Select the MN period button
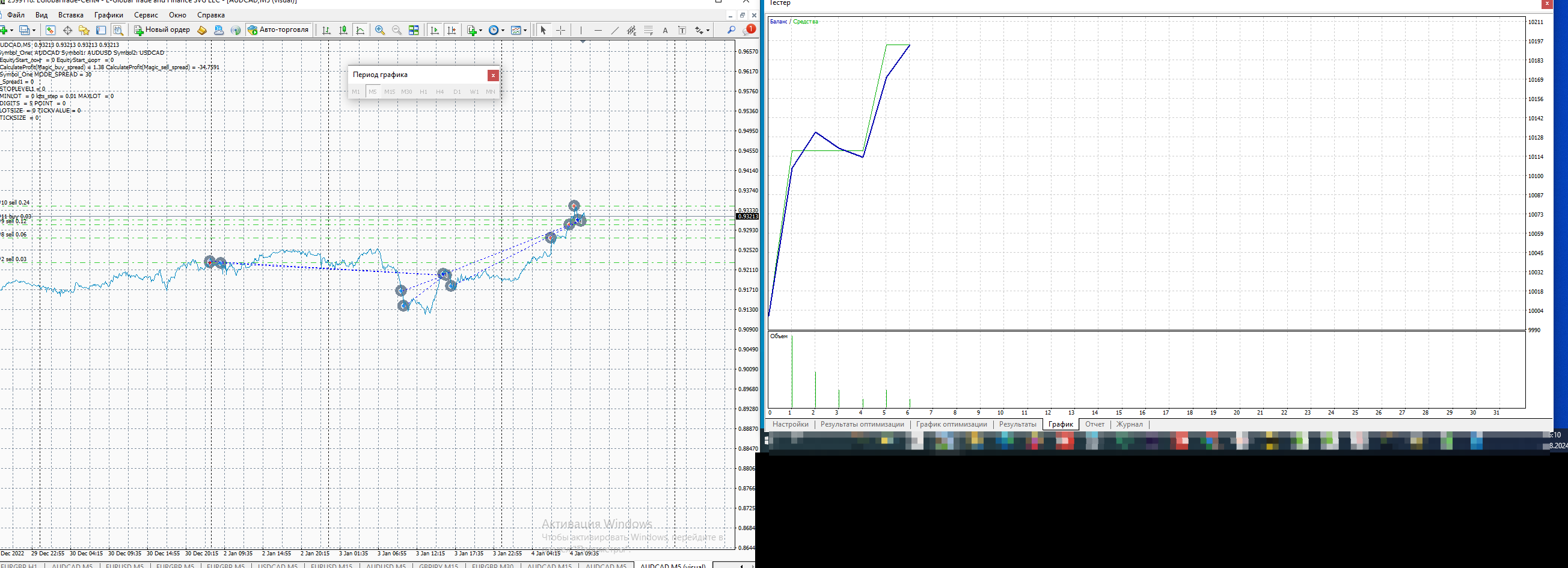 tap(491, 92)
